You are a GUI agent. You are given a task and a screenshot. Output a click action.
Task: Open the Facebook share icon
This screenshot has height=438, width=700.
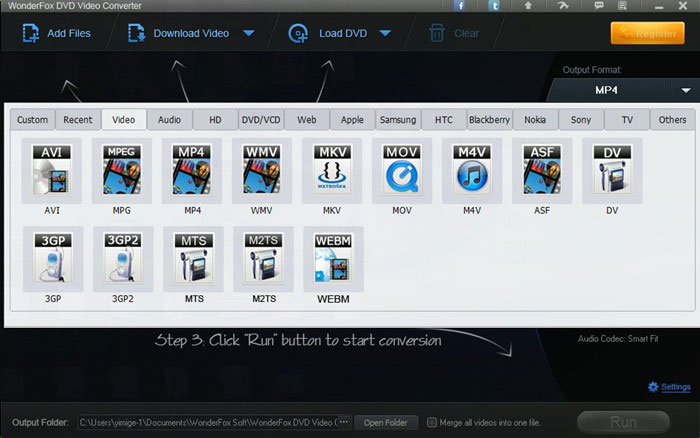click(459, 6)
